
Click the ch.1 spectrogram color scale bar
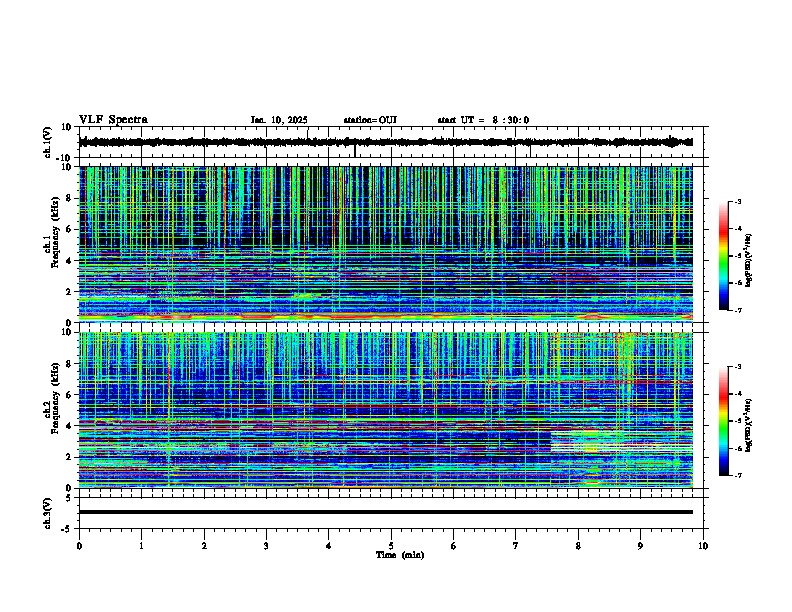724,256
